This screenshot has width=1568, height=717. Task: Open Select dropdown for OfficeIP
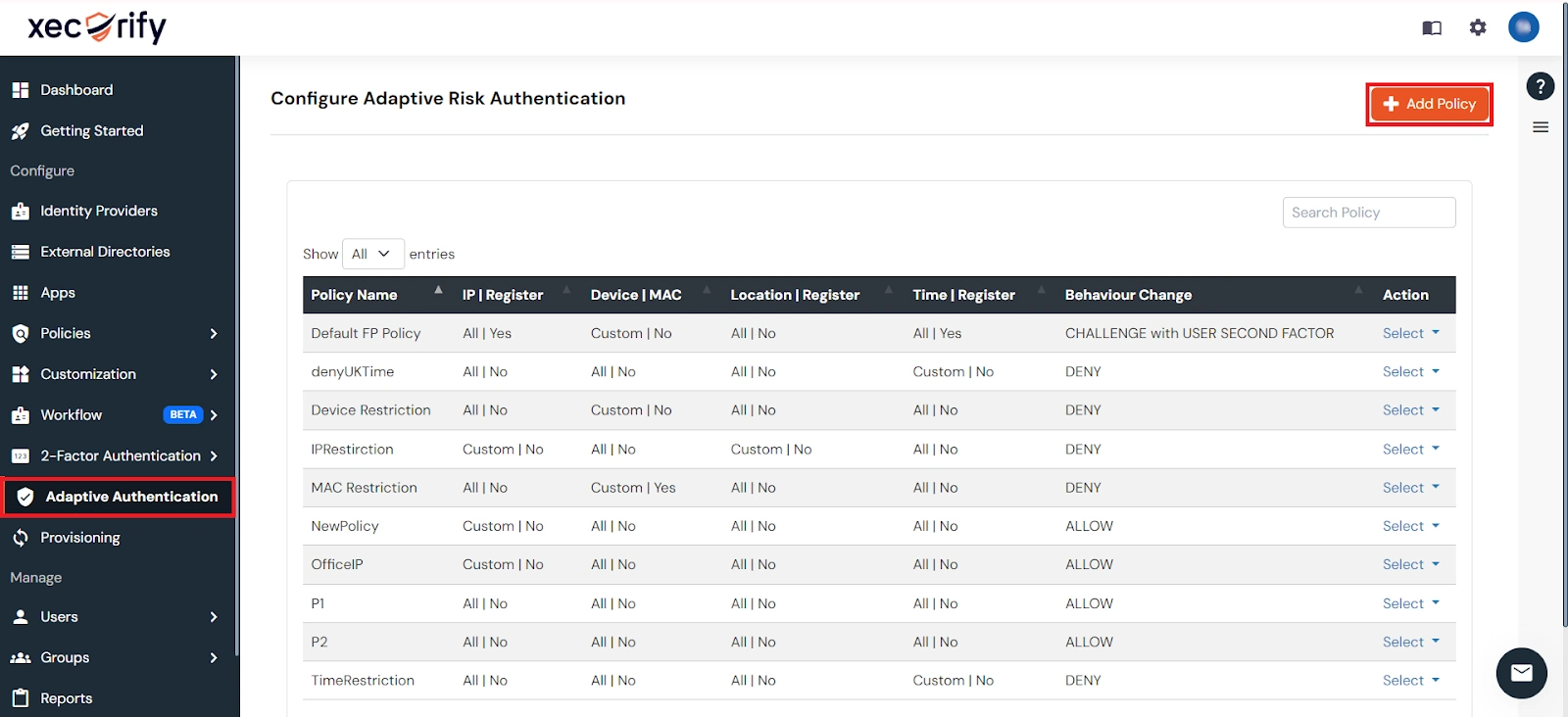click(1411, 564)
